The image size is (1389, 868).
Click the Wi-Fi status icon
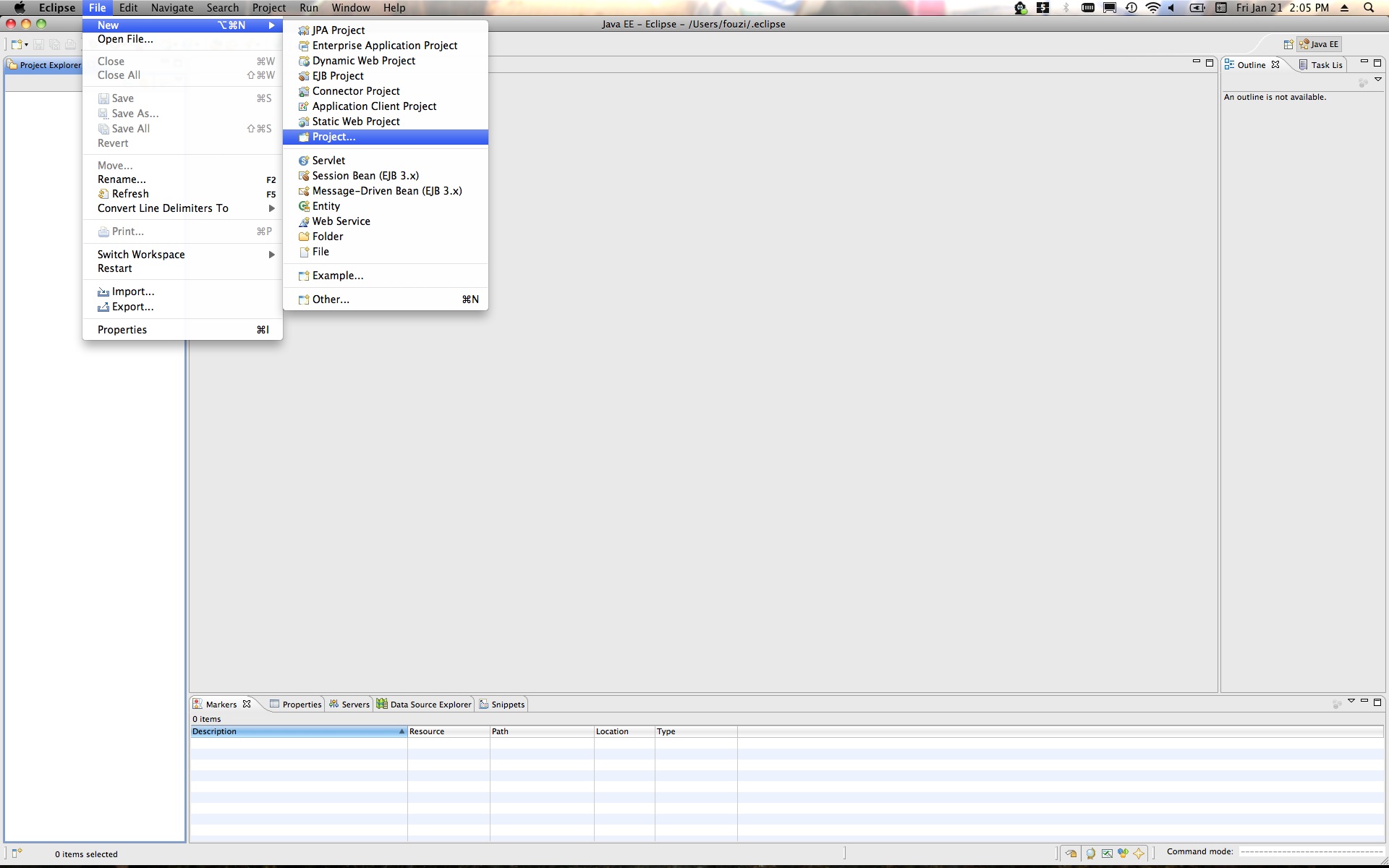pyautogui.click(x=1153, y=8)
